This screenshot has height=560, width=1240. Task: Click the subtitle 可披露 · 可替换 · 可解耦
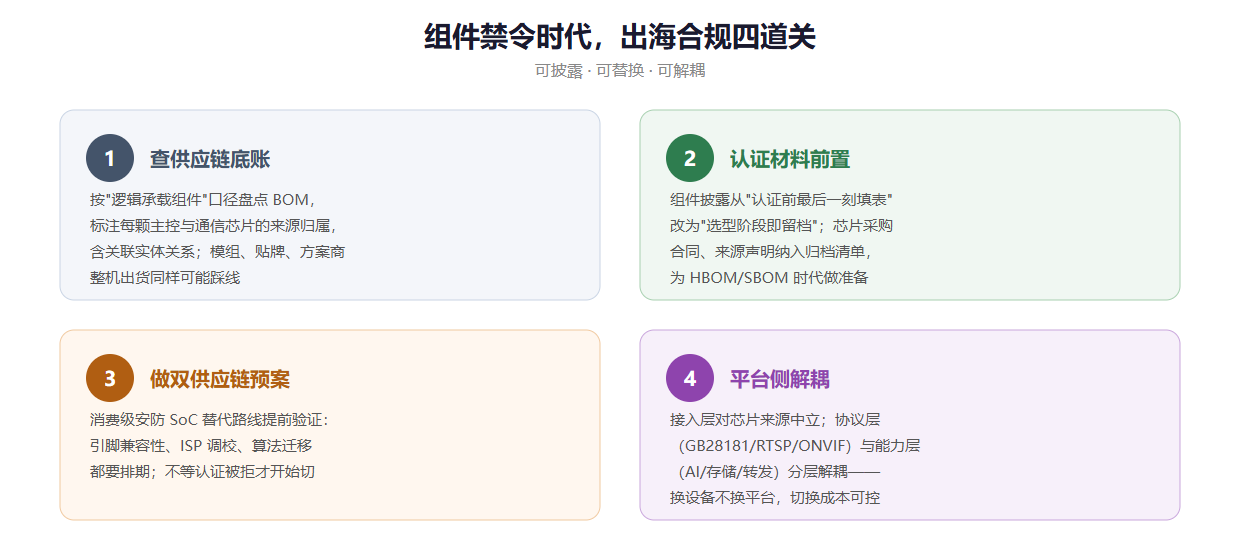[620, 70]
